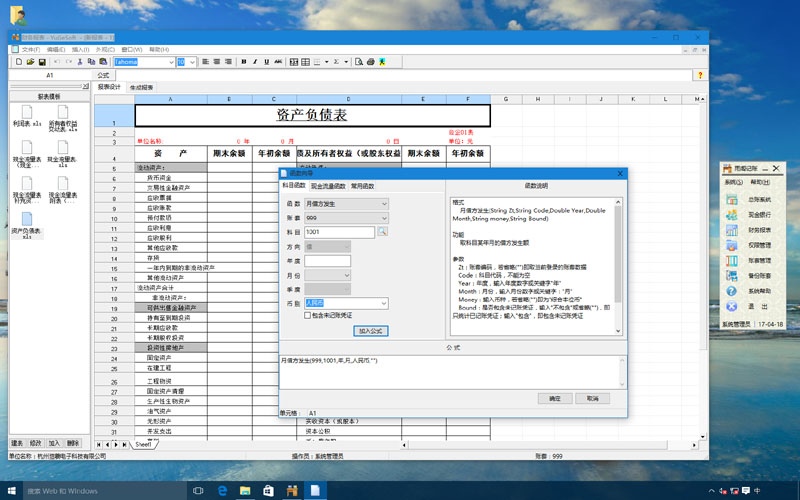Click the 退出 exit icon
This screenshot has width=800, height=500.
point(732,306)
